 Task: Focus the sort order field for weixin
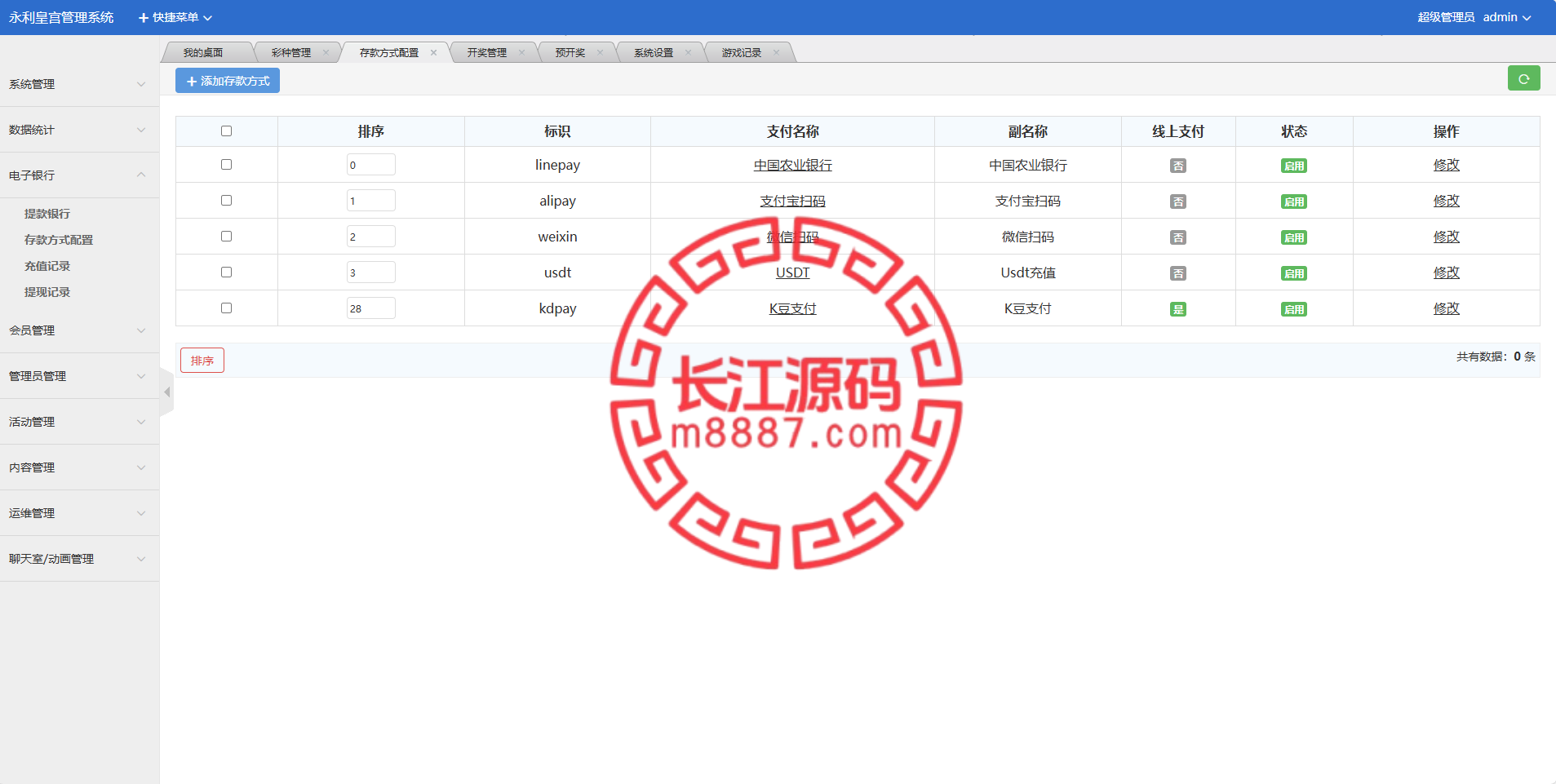coord(371,237)
